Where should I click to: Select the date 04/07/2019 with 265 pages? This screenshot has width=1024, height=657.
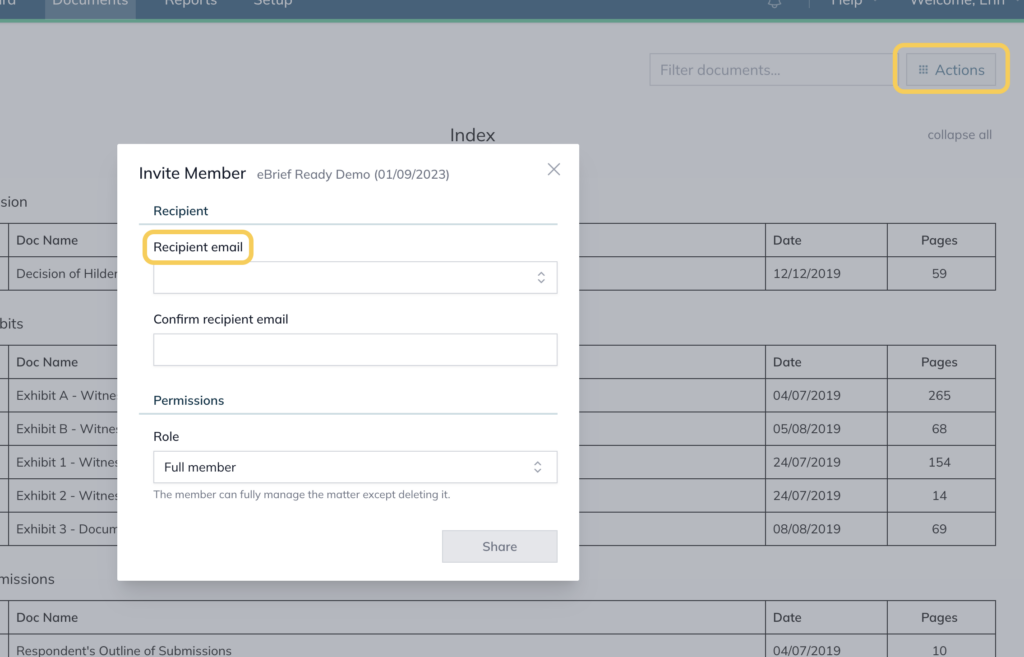[826, 395]
